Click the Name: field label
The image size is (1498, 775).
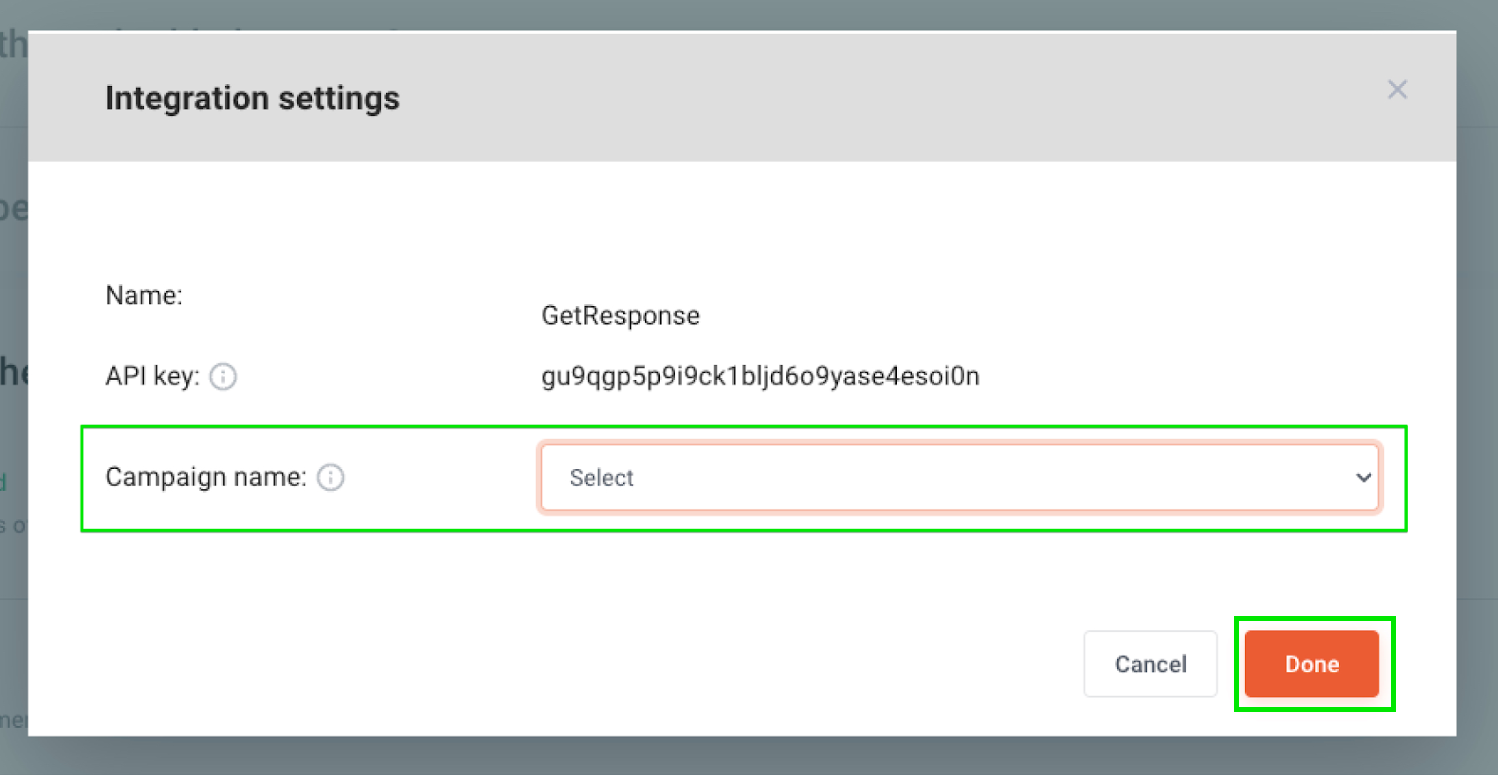[x=144, y=296]
